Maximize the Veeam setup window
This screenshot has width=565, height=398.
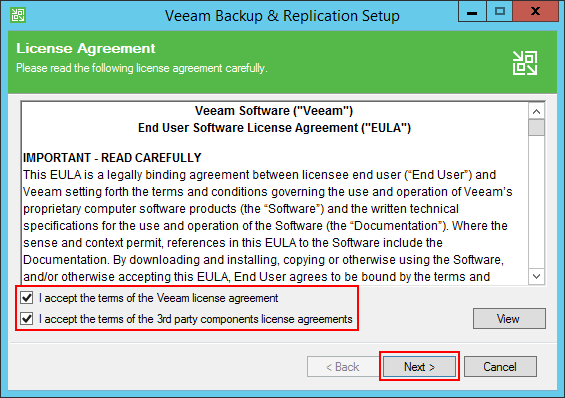[x=499, y=12]
